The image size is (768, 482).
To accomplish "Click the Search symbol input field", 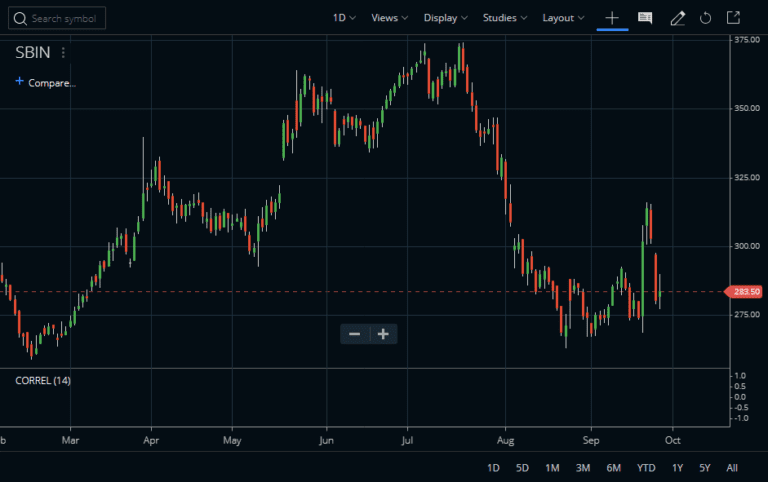I will (x=58, y=18).
